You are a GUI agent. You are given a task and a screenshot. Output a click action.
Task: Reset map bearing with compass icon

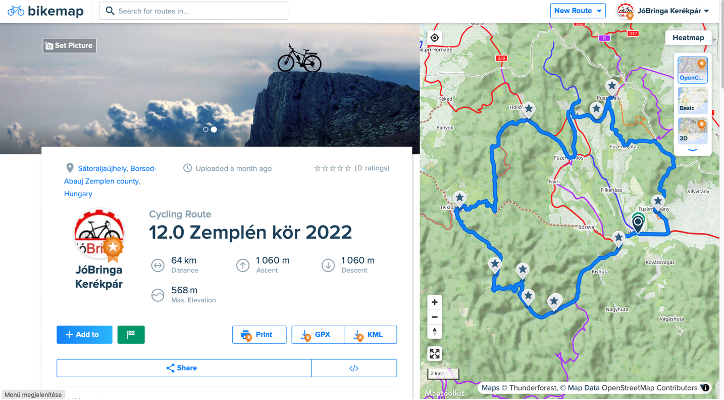click(x=434, y=332)
